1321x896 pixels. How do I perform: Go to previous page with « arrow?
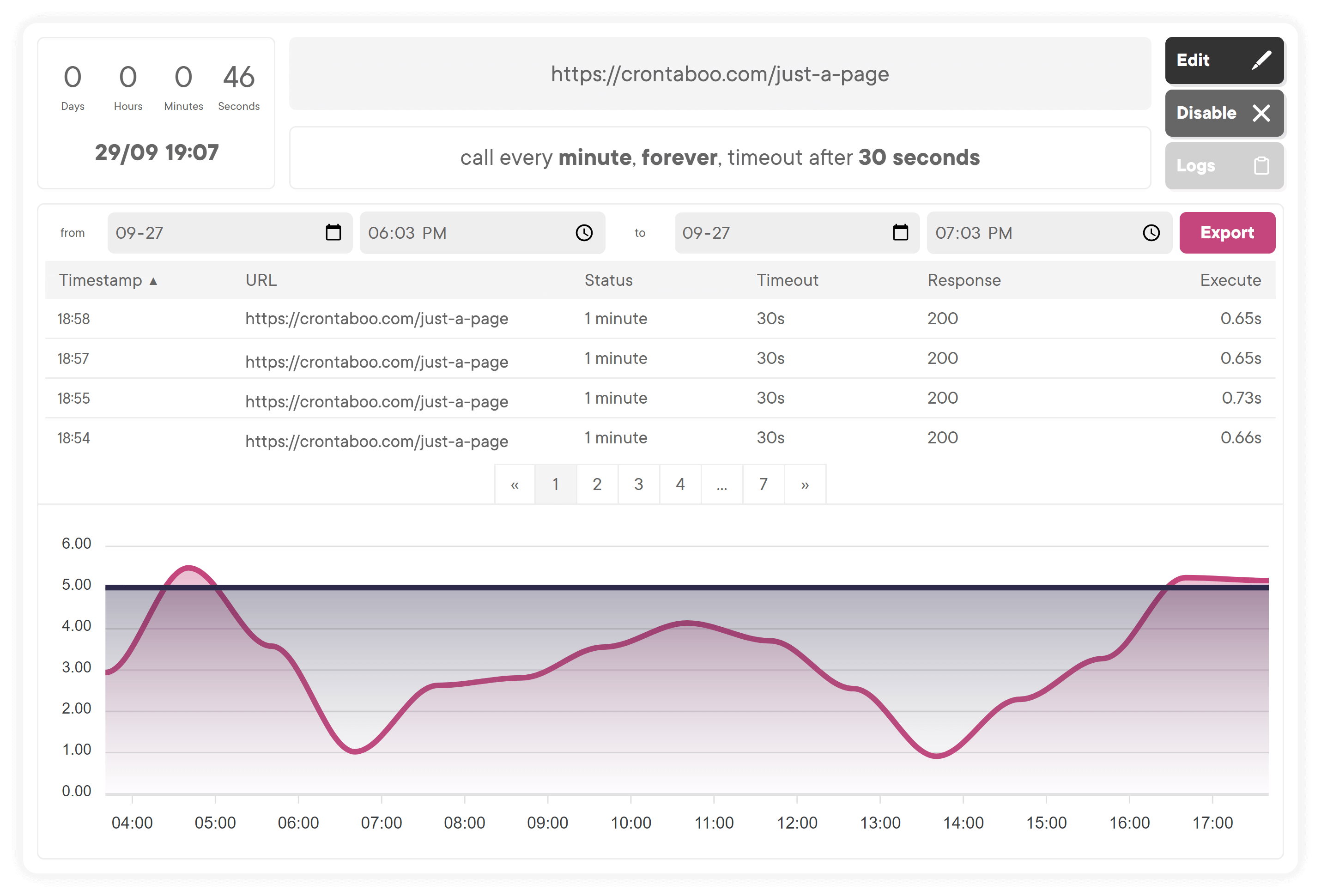coord(515,484)
